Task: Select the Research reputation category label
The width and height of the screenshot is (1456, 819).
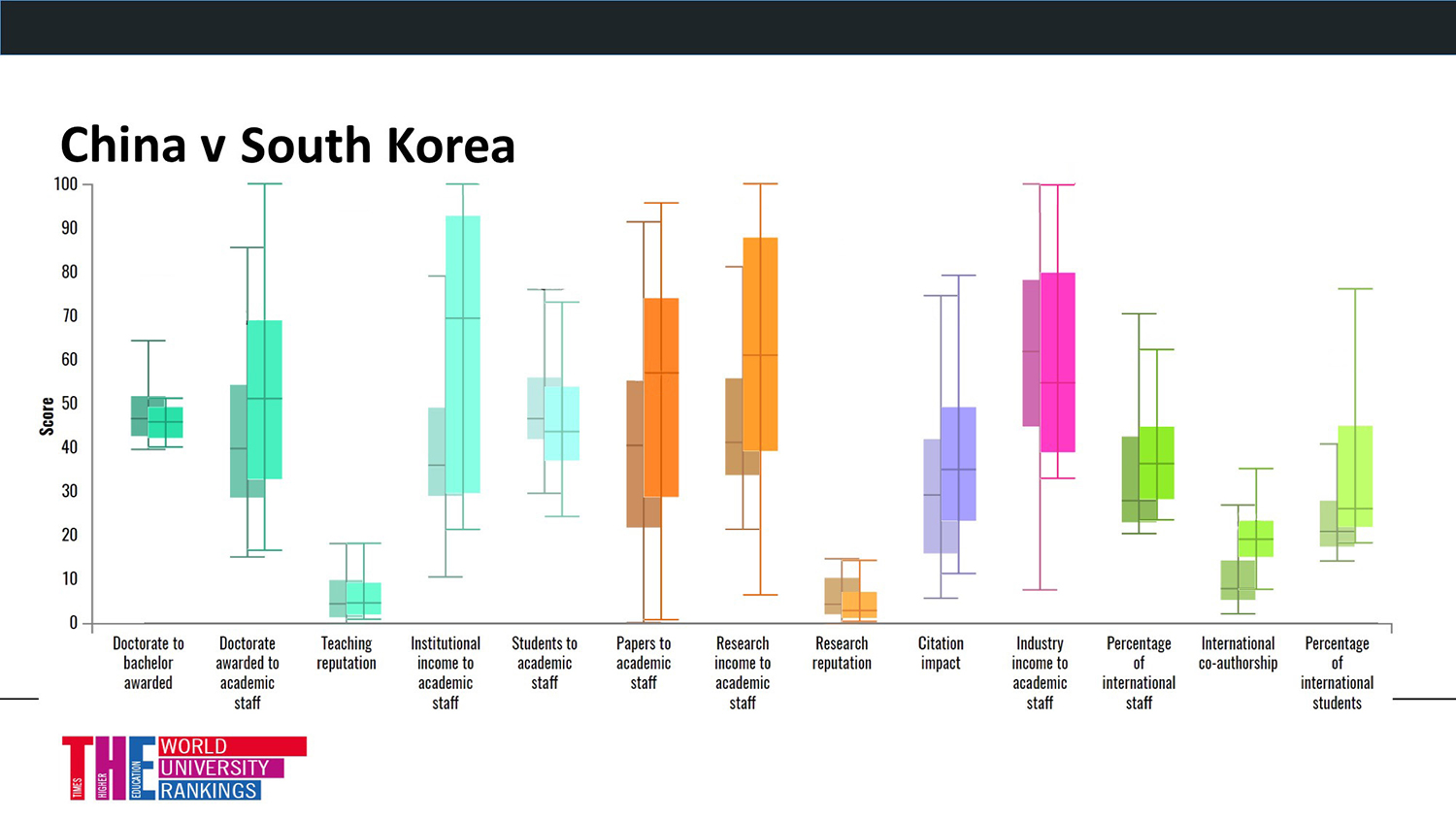Action: tap(842, 653)
